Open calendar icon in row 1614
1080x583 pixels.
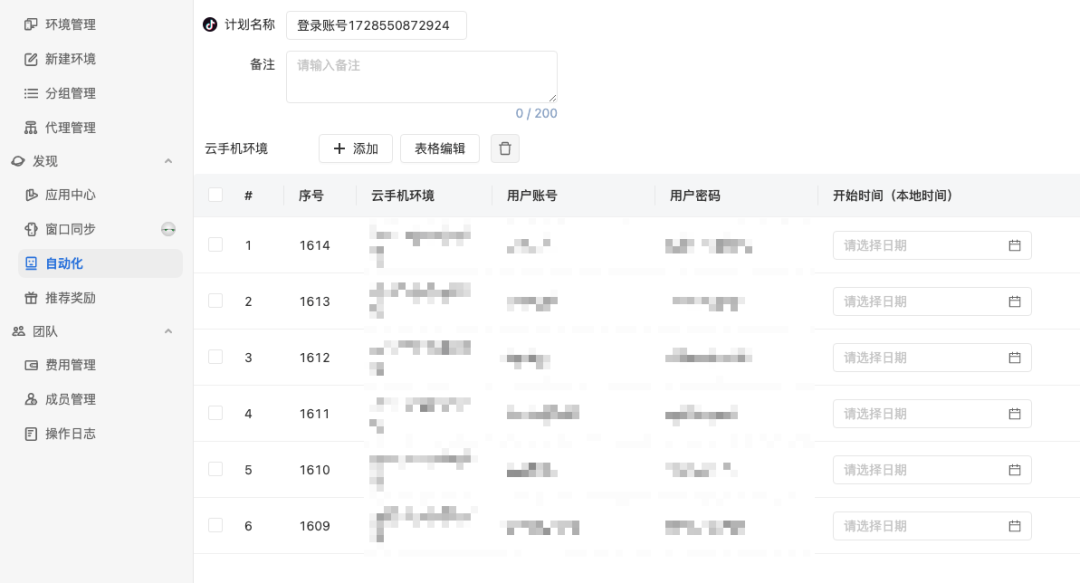click(x=1014, y=246)
